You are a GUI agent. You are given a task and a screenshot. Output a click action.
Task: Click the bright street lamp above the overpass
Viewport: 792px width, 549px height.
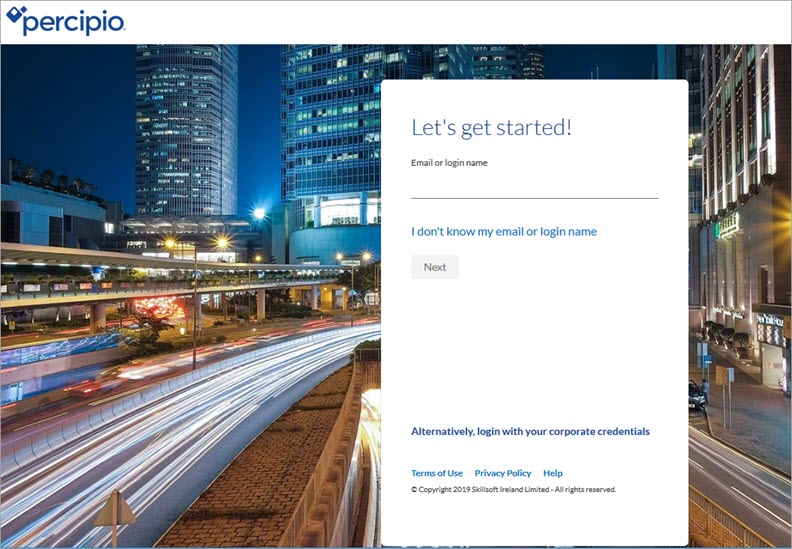point(260,213)
